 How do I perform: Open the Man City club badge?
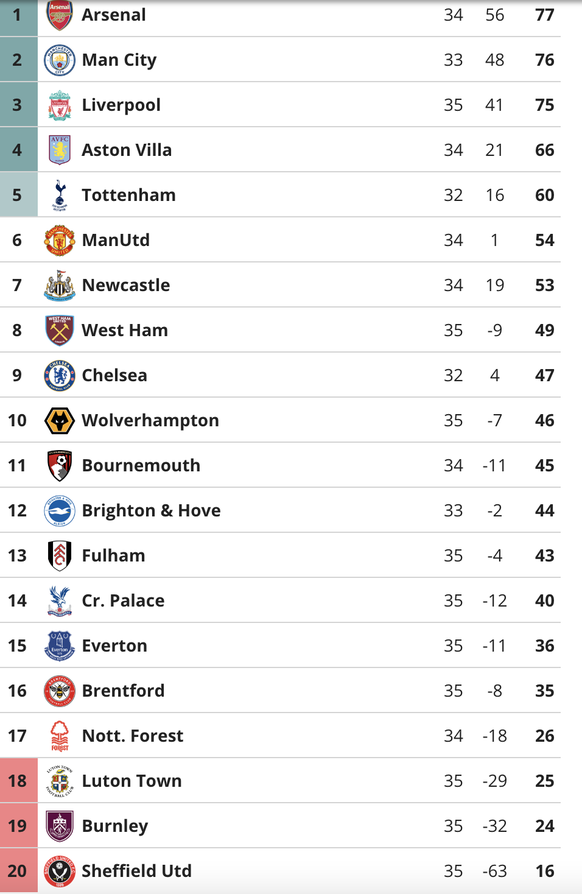(x=59, y=60)
